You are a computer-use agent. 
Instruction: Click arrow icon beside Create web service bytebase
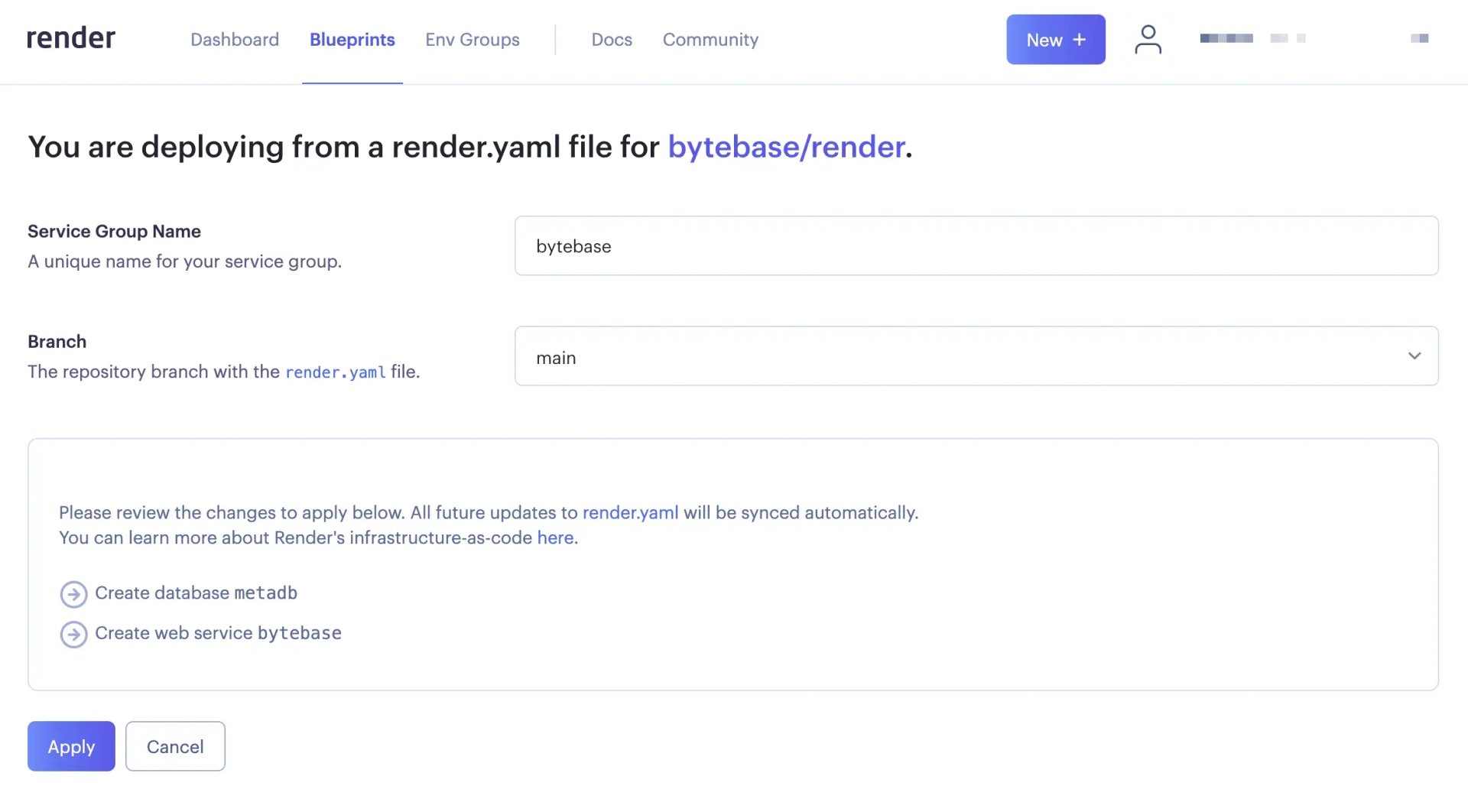pos(73,634)
